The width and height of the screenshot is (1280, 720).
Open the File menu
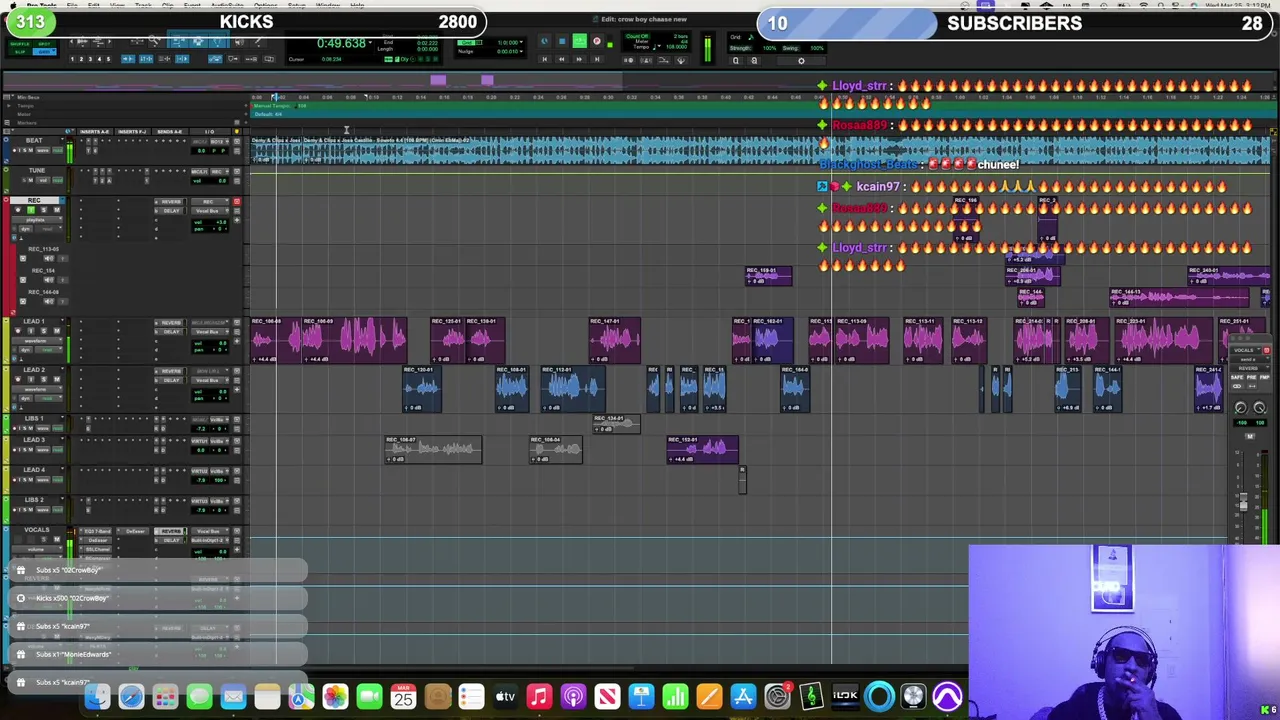click(72, 5)
